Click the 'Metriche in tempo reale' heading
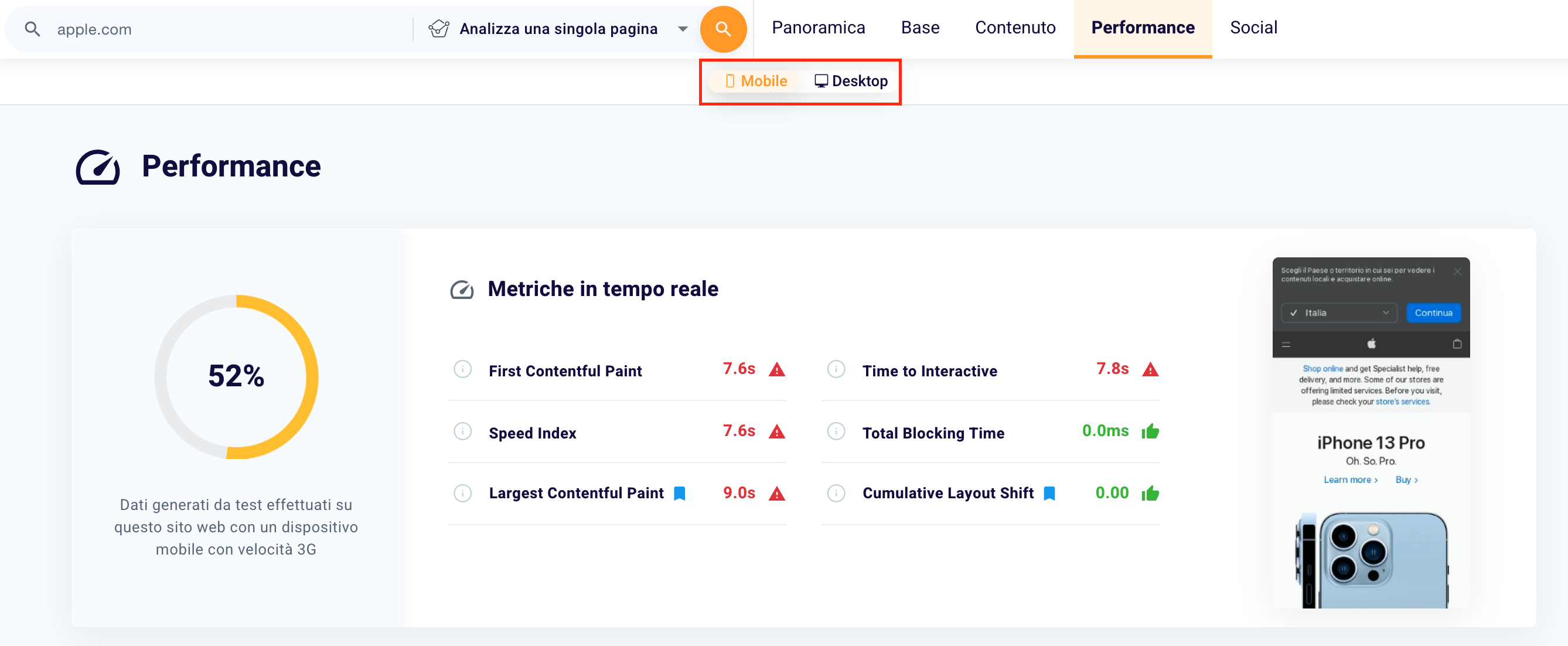1568x646 pixels. click(x=602, y=288)
